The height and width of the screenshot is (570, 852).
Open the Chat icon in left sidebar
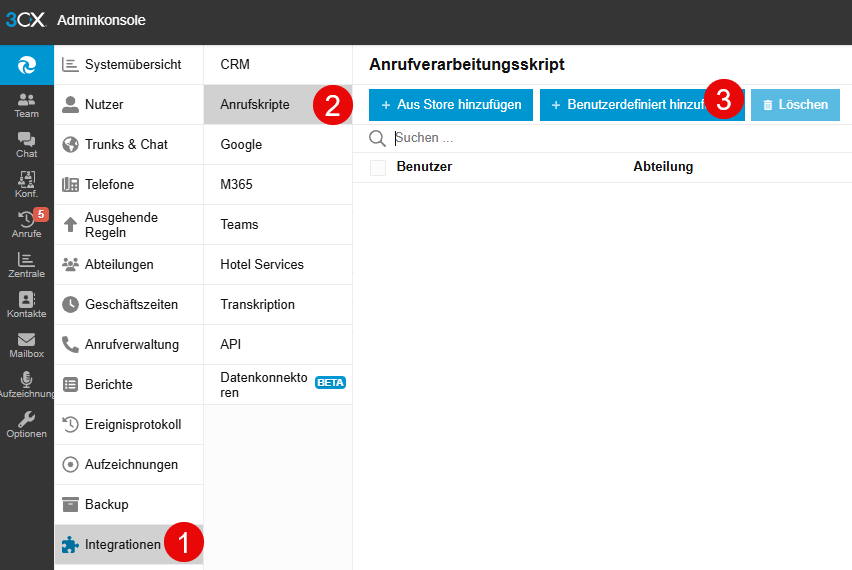(x=27, y=144)
